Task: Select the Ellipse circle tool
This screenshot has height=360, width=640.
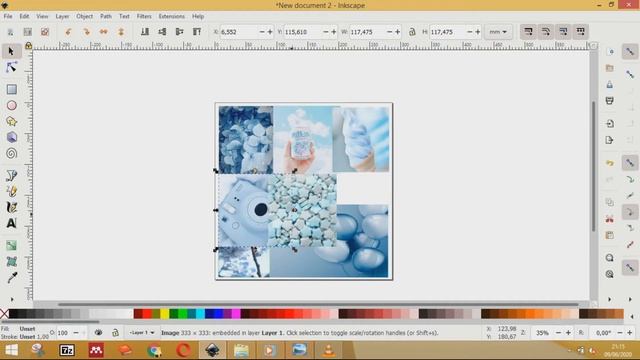Action: (11, 105)
